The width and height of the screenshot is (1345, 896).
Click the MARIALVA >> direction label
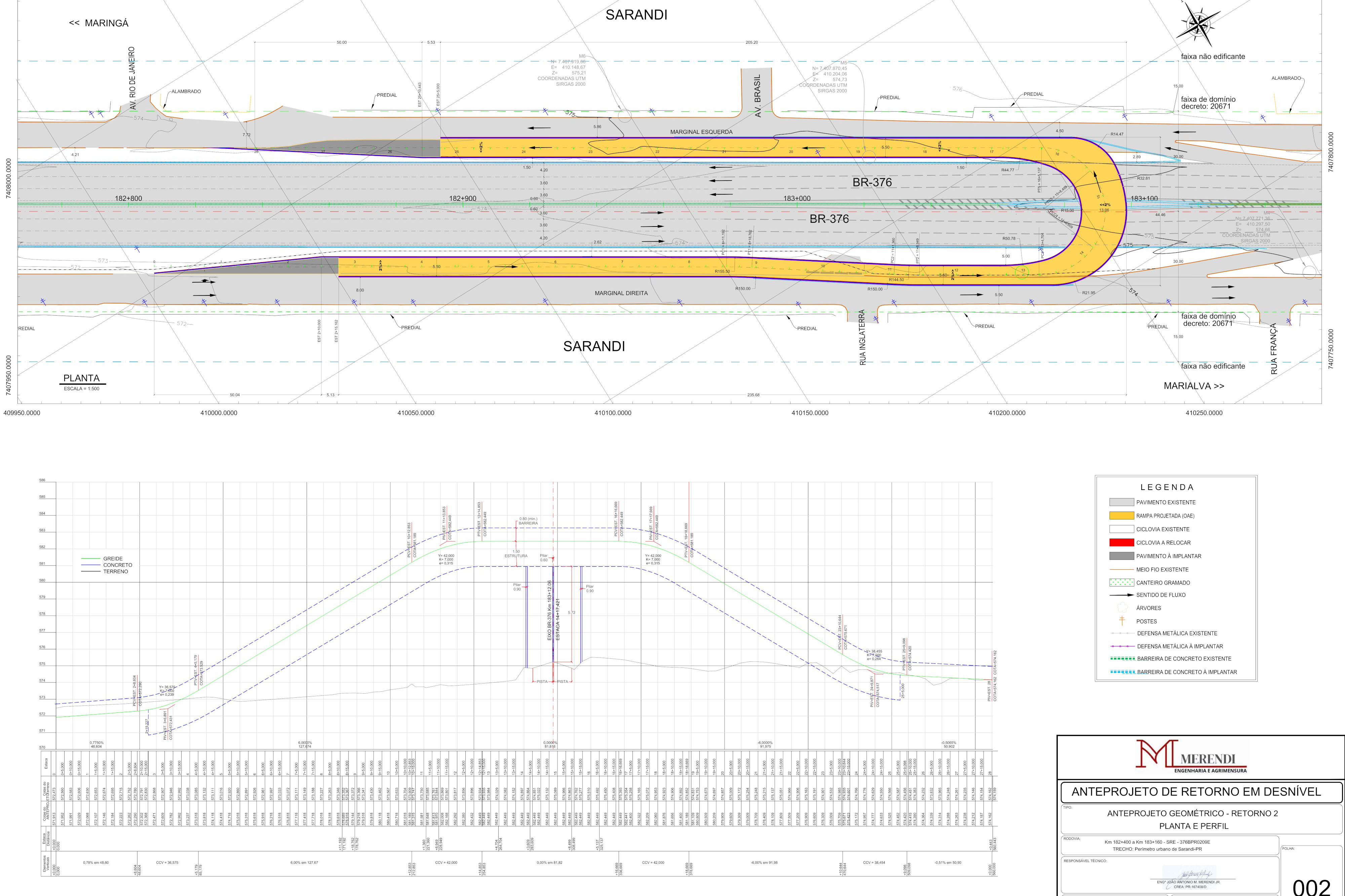click(1194, 386)
